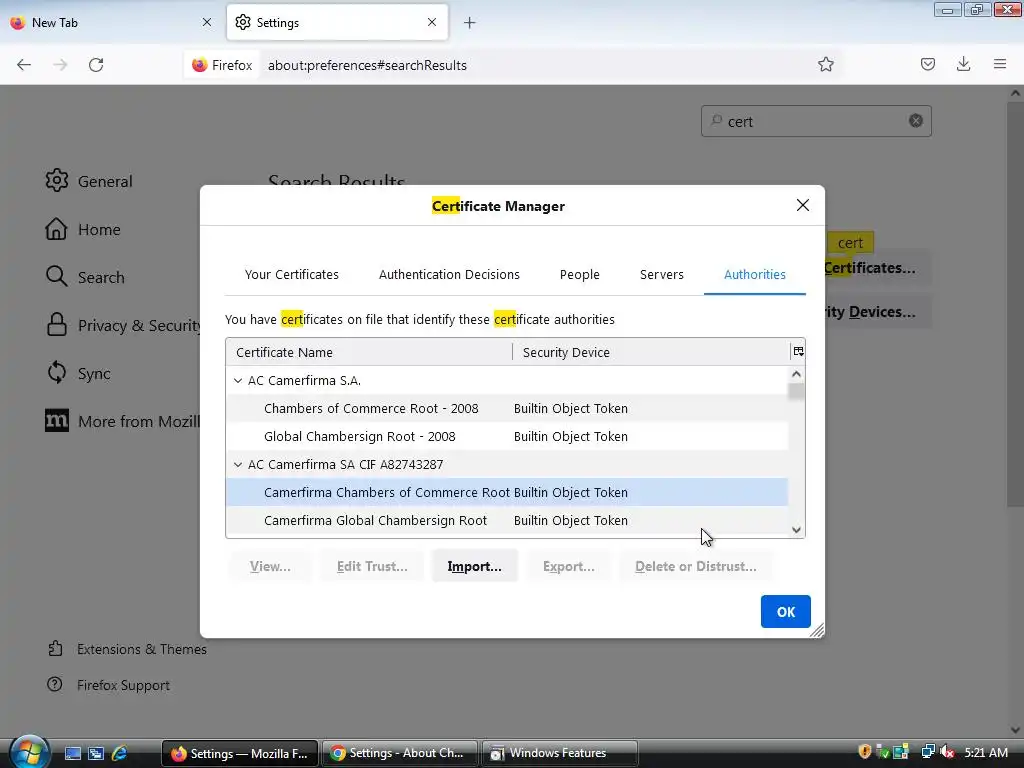Select Camerfirma Chambers of Commerce Root row
The height and width of the screenshot is (768, 1024).
click(507, 492)
